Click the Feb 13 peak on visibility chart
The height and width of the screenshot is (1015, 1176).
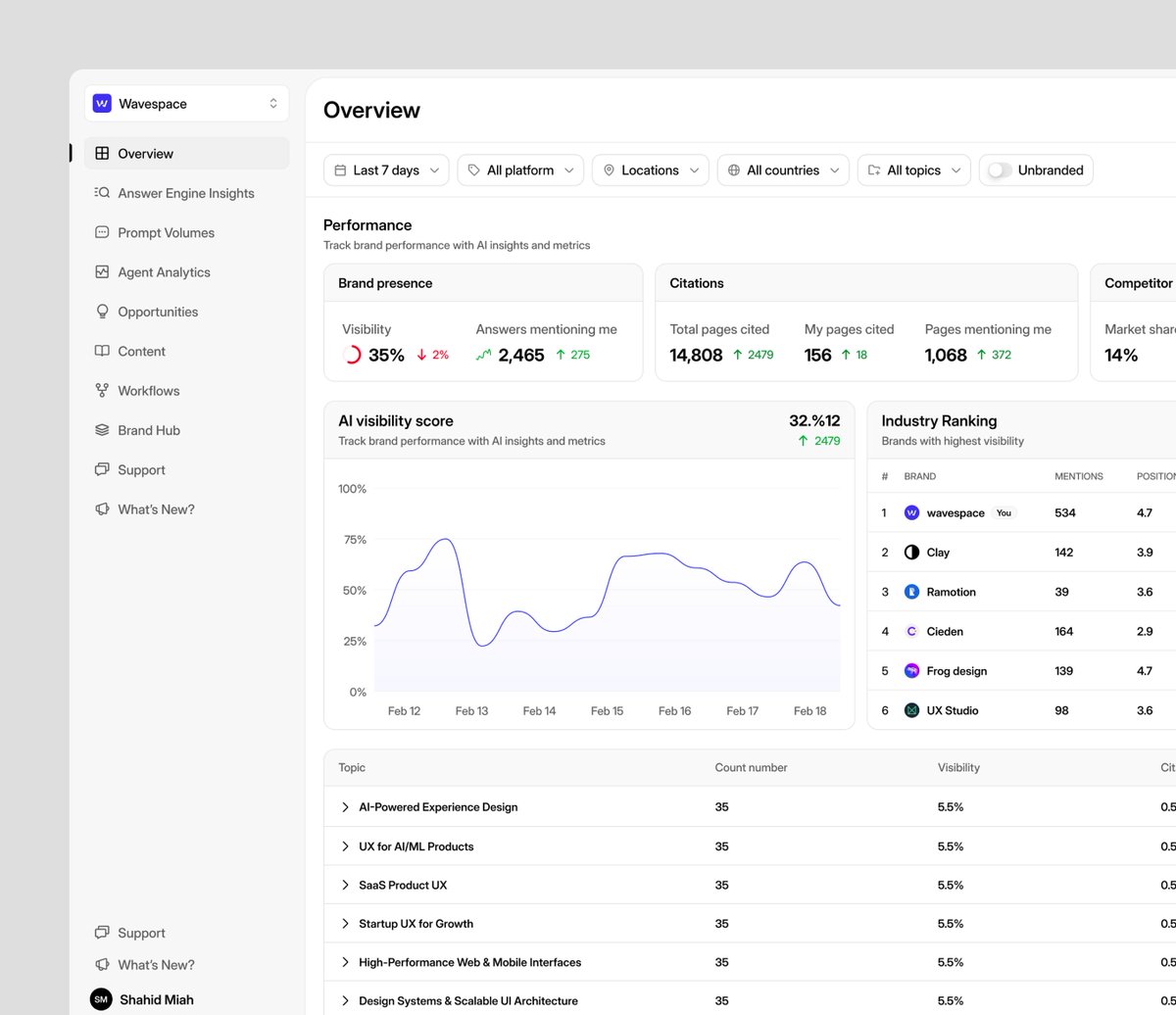click(444, 539)
